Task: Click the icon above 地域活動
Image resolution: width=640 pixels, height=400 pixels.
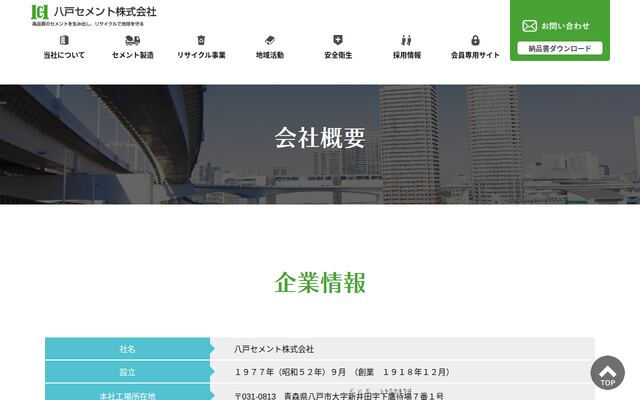Action: point(270,40)
